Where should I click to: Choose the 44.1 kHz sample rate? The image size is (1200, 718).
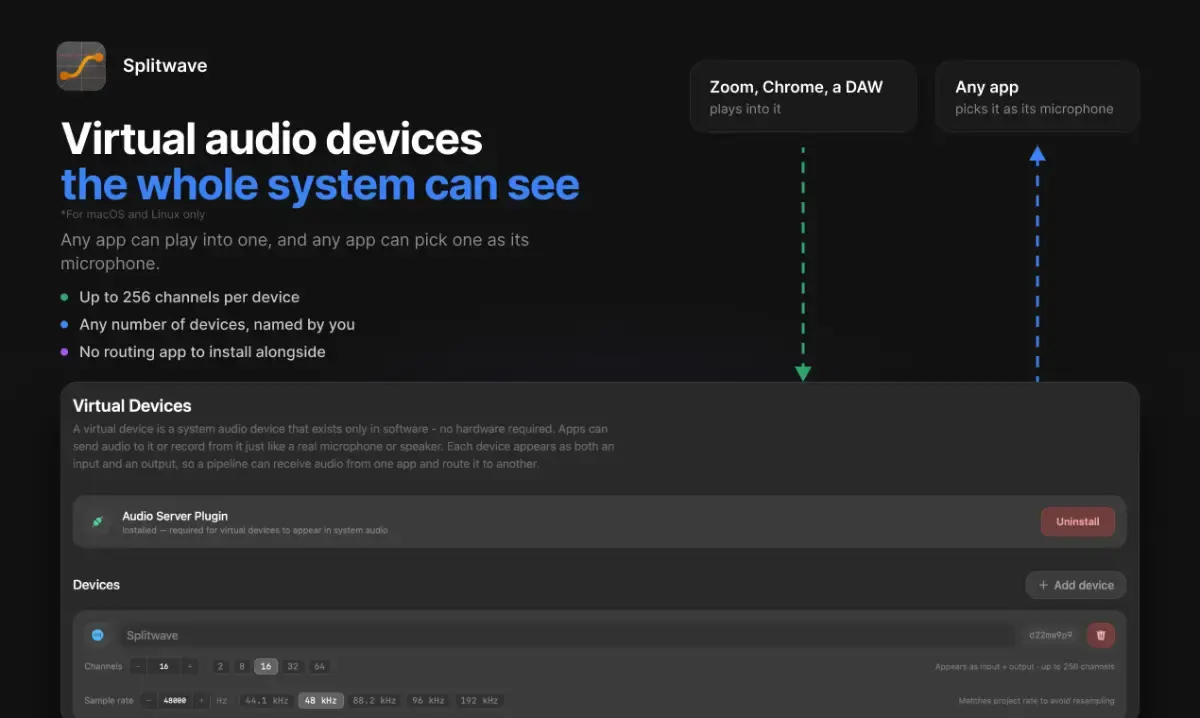click(x=267, y=700)
